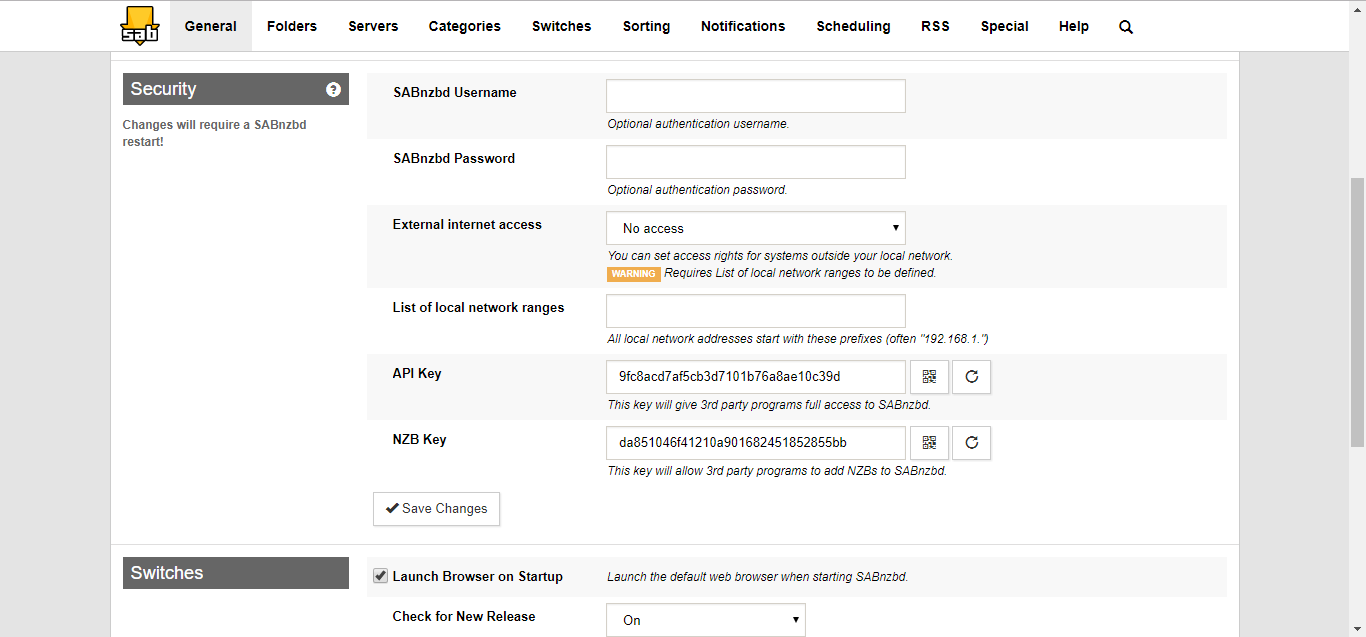Open the Help tab
The width and height of the screenshot is (1366, 637).
(1074, 26)
